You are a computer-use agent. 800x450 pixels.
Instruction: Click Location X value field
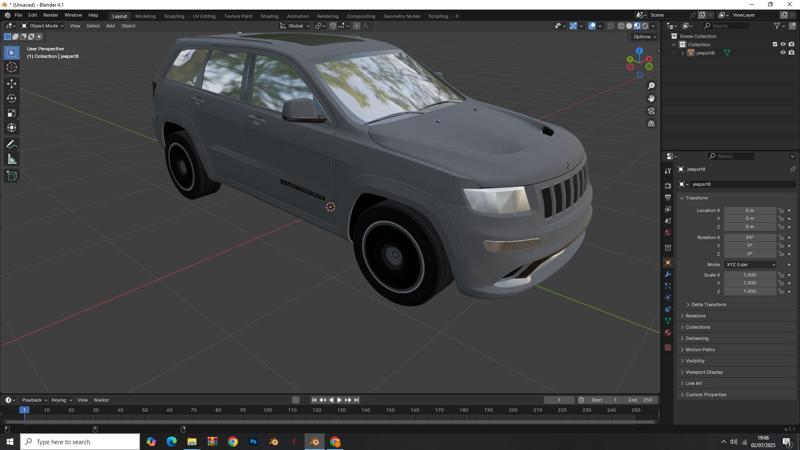pyautogui.click(x=749, y=210)
